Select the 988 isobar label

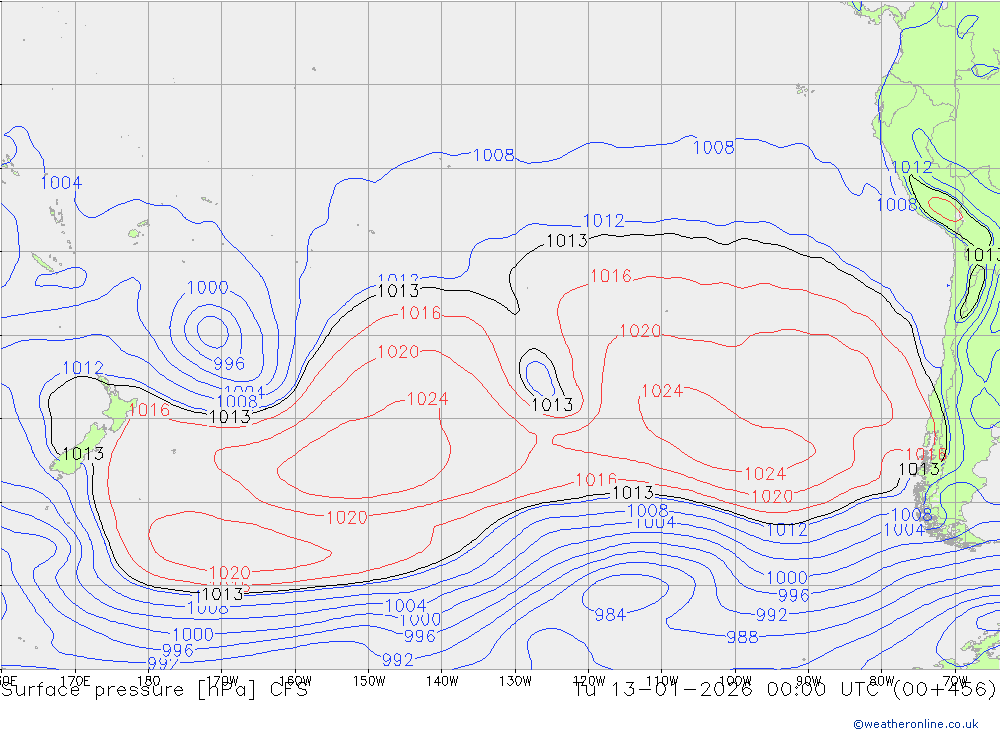[x=742, y=637]
